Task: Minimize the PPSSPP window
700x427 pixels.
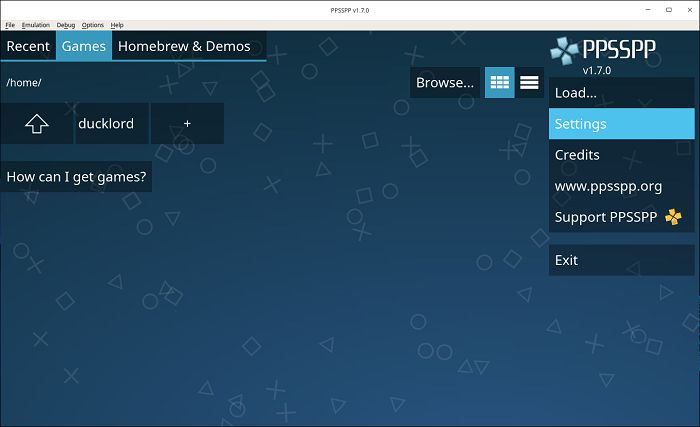Action: (x=648, y=10)
